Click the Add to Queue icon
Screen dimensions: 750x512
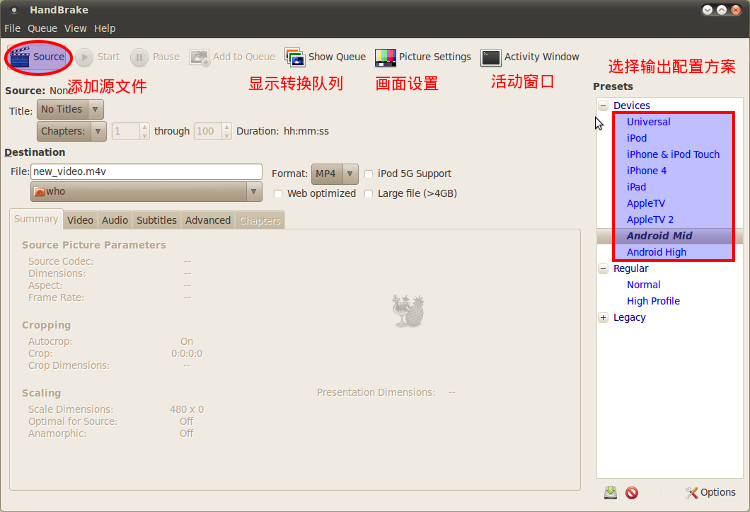[199, 57]
